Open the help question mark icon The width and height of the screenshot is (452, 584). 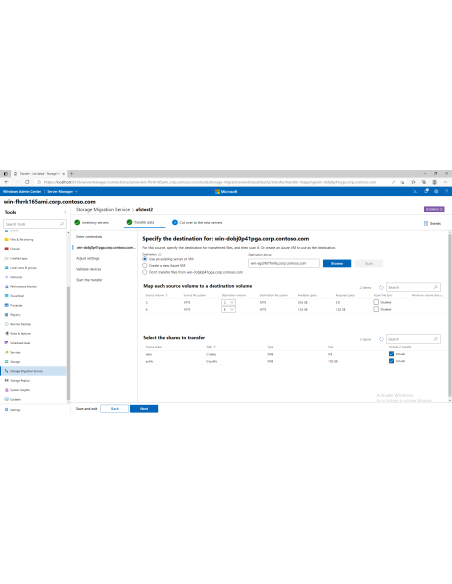coord(446,191)
